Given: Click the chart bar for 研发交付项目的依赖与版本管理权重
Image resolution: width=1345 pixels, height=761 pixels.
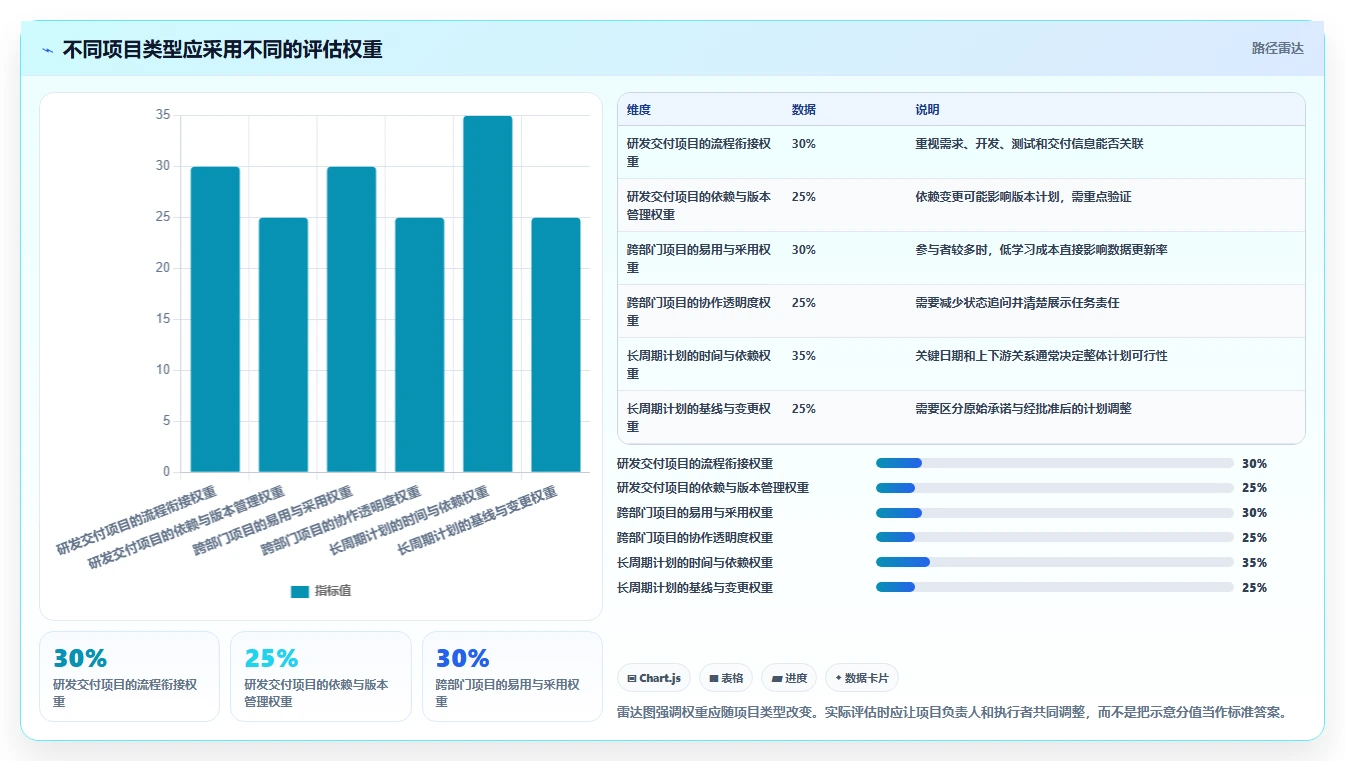Looking at the screenshot, I should (x=283, y=345).
